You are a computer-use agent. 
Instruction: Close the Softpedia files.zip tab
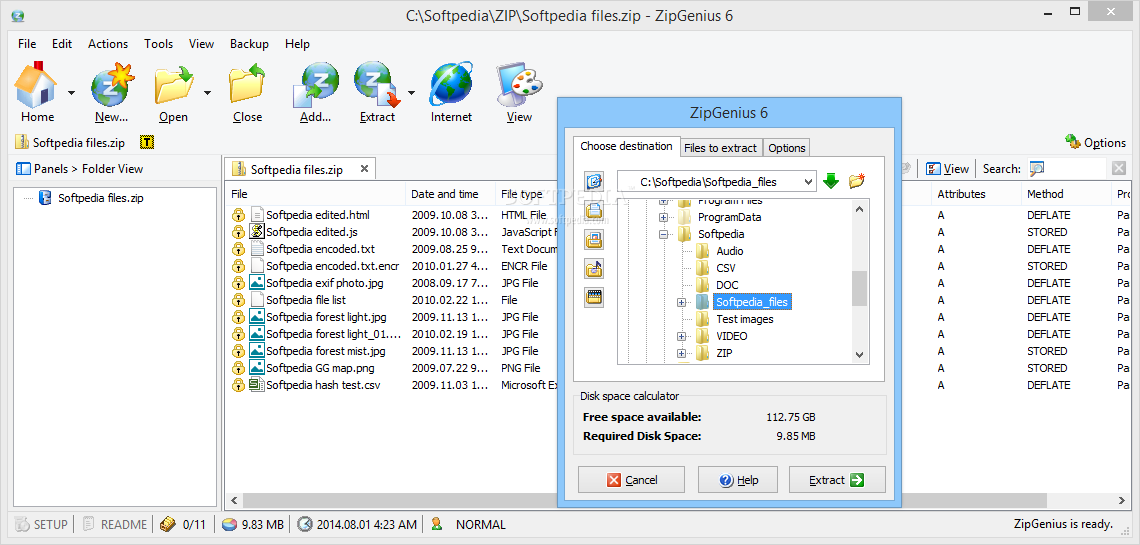pyautogui.click(x=364, y=169)
